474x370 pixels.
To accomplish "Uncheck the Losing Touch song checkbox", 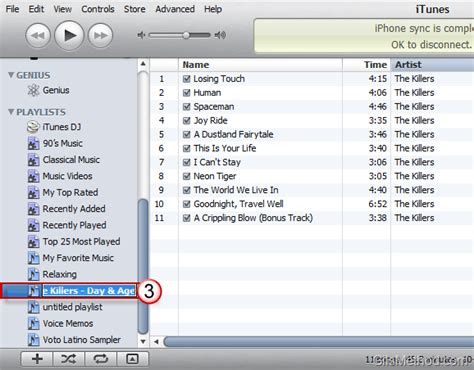I will tap(187, 79).
